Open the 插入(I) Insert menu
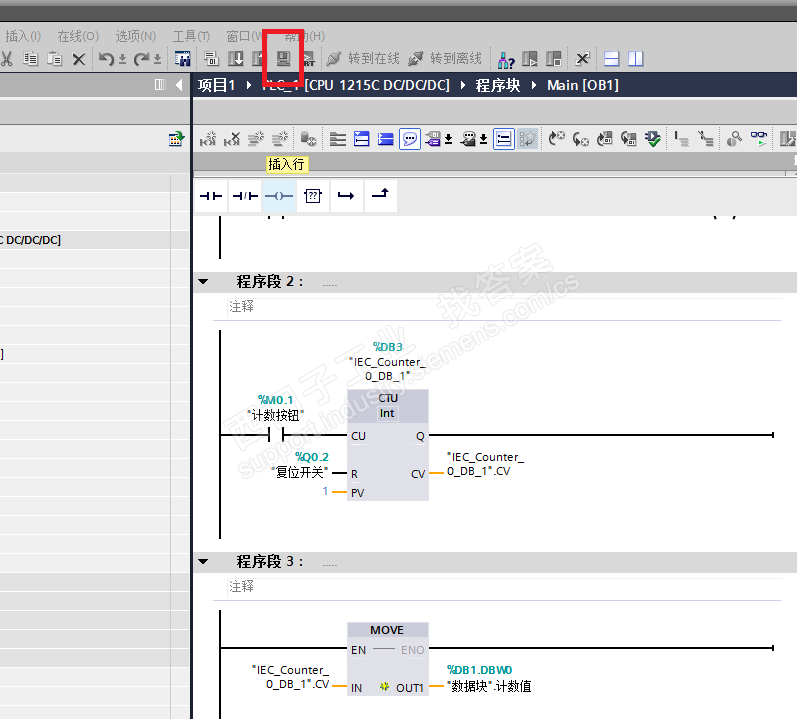Screen dimensions: 797x719 (23, 36)
